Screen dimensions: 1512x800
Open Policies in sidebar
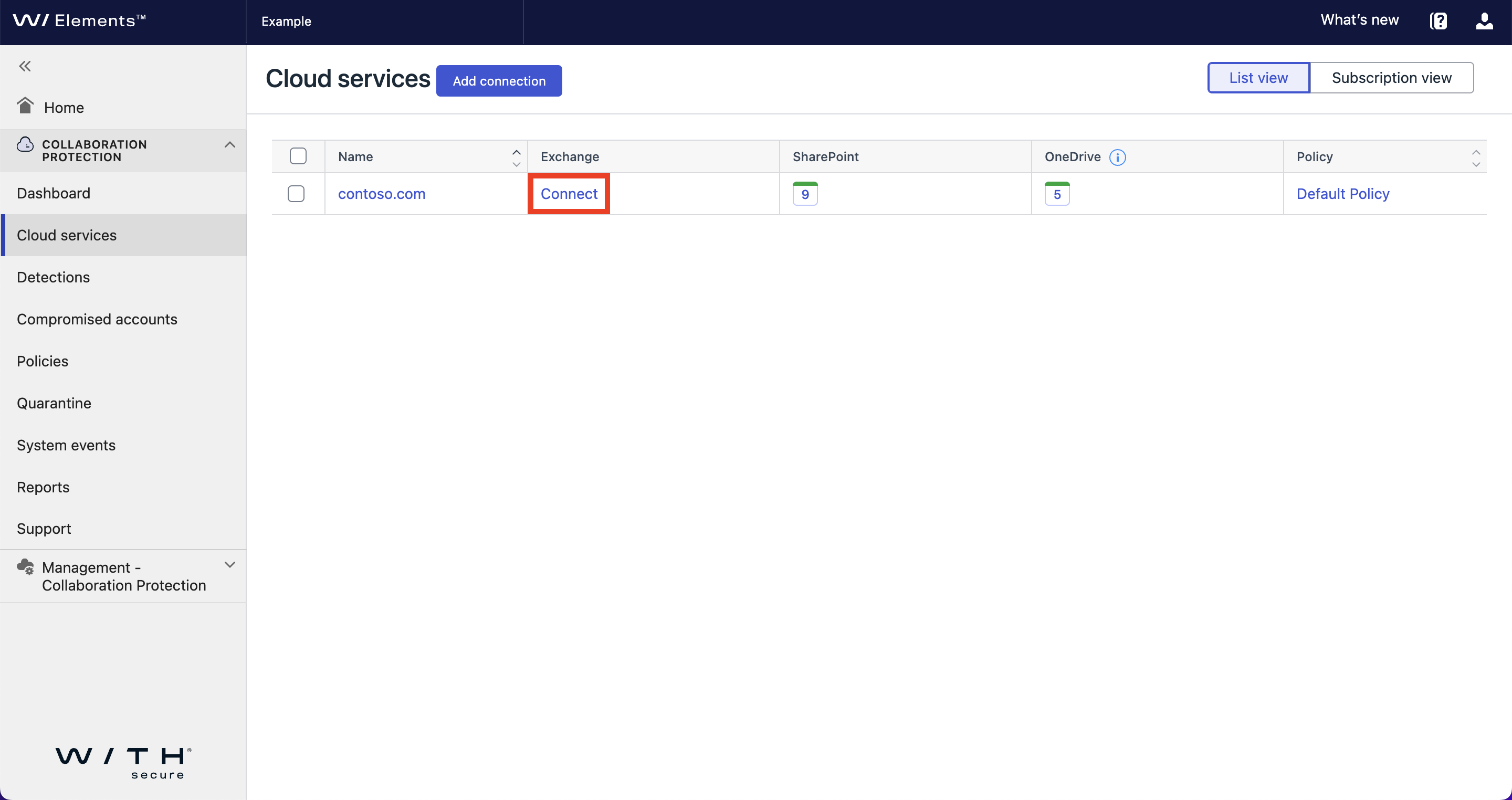(x=123, y=361)
